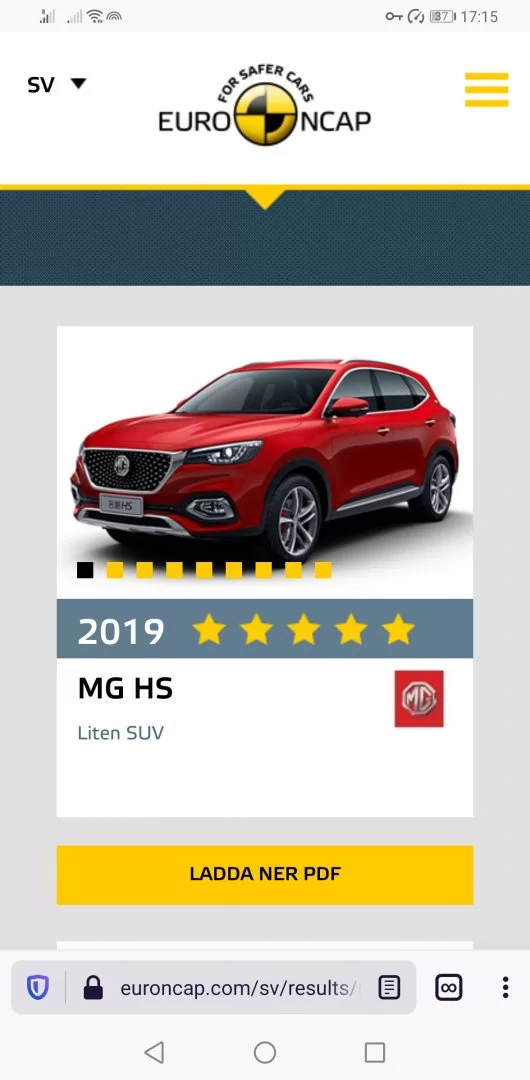
Task: Tap the Android recent apps square
Action: (375, 1052)
